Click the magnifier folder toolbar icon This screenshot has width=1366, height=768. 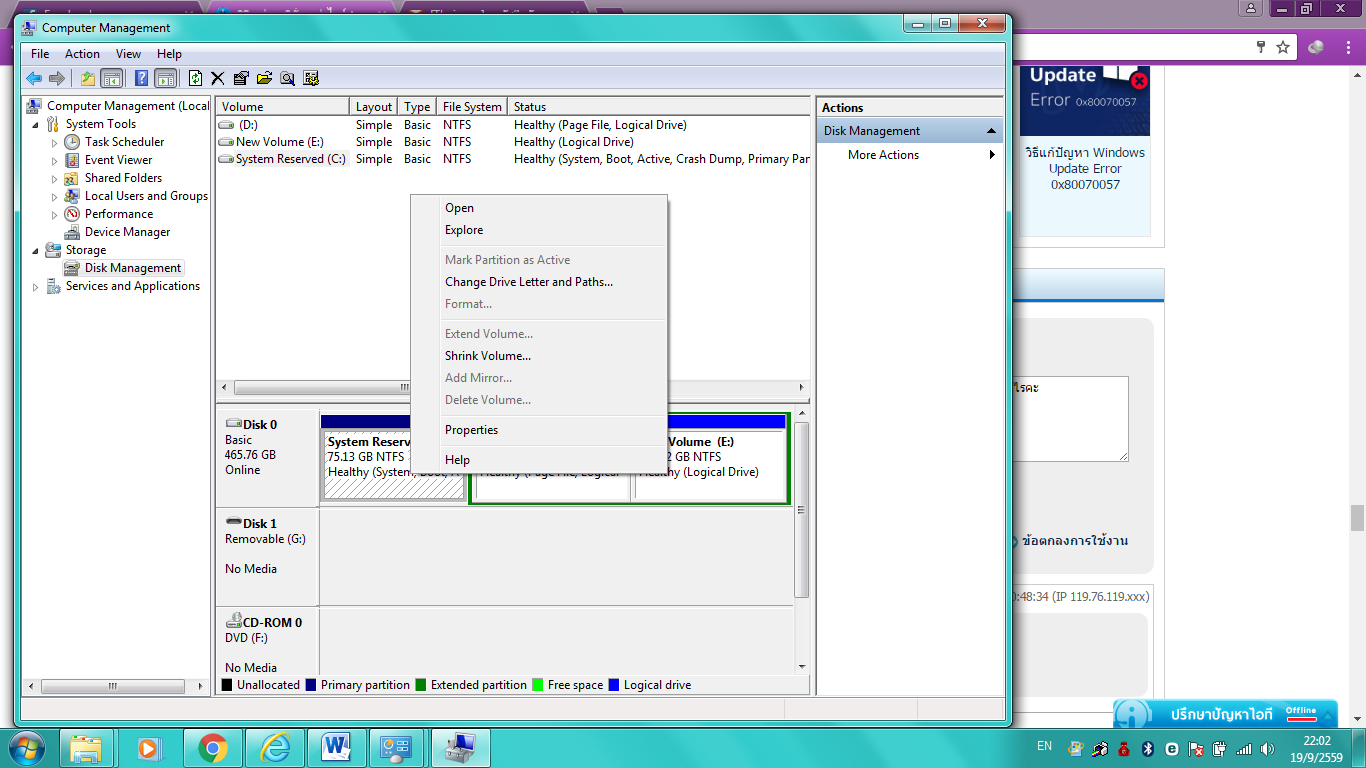(x=287, y=78)
